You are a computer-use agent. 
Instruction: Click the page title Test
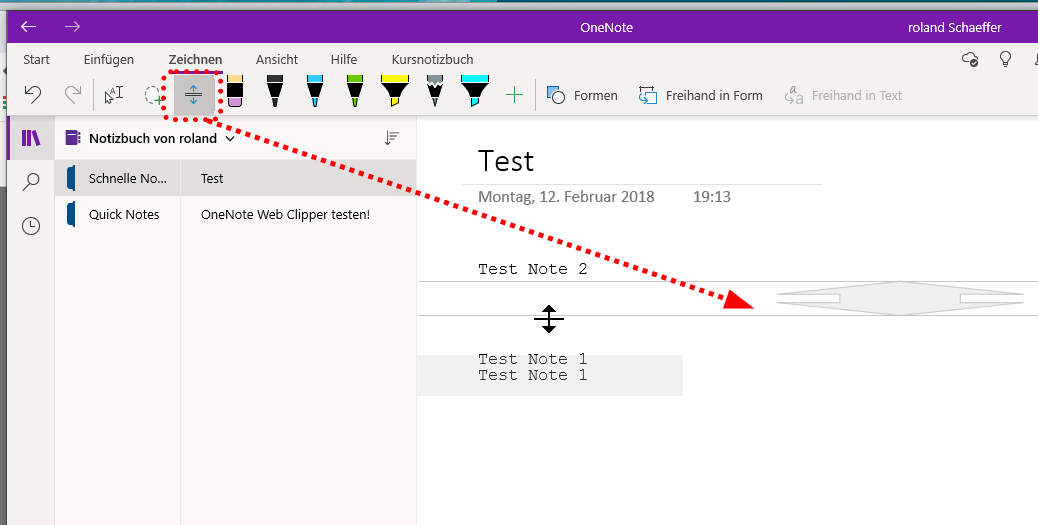(x=506, y=161)
